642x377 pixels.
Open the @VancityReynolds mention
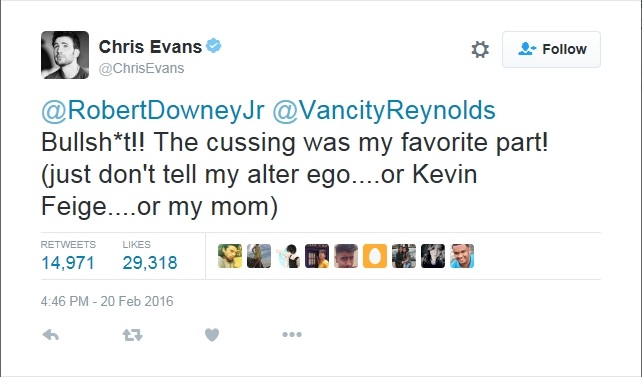[384, 110]
